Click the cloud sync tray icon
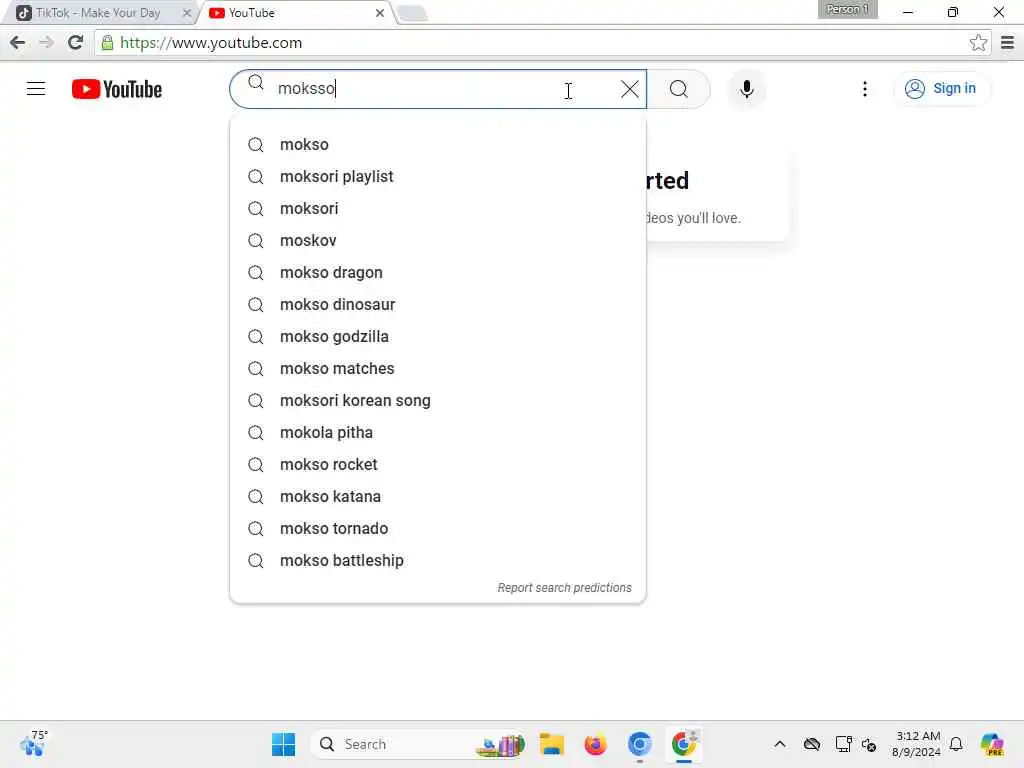The width and height of the screenshot is (1024, 768). click(812, 744)
